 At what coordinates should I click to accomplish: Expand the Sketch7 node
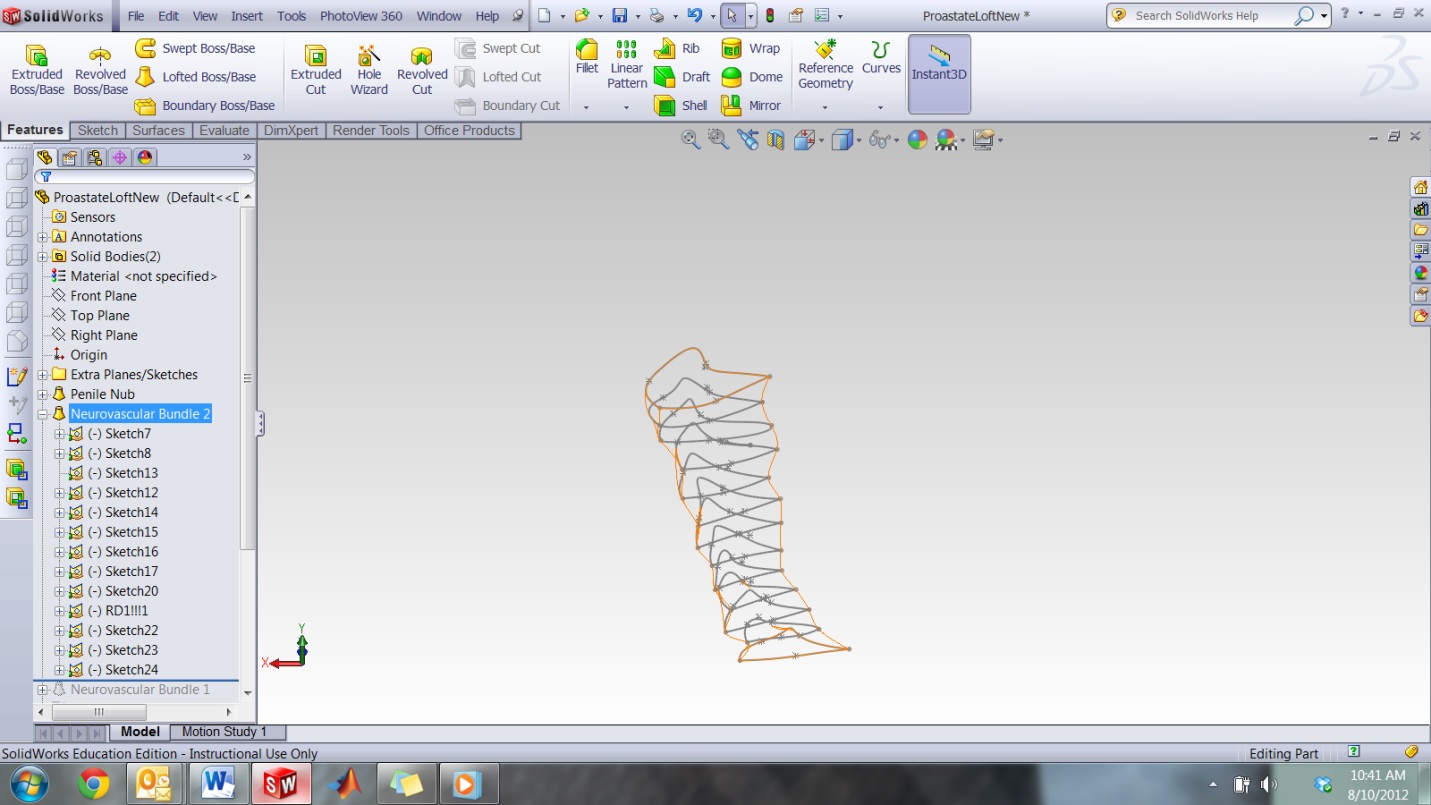(x=59, y=434)
